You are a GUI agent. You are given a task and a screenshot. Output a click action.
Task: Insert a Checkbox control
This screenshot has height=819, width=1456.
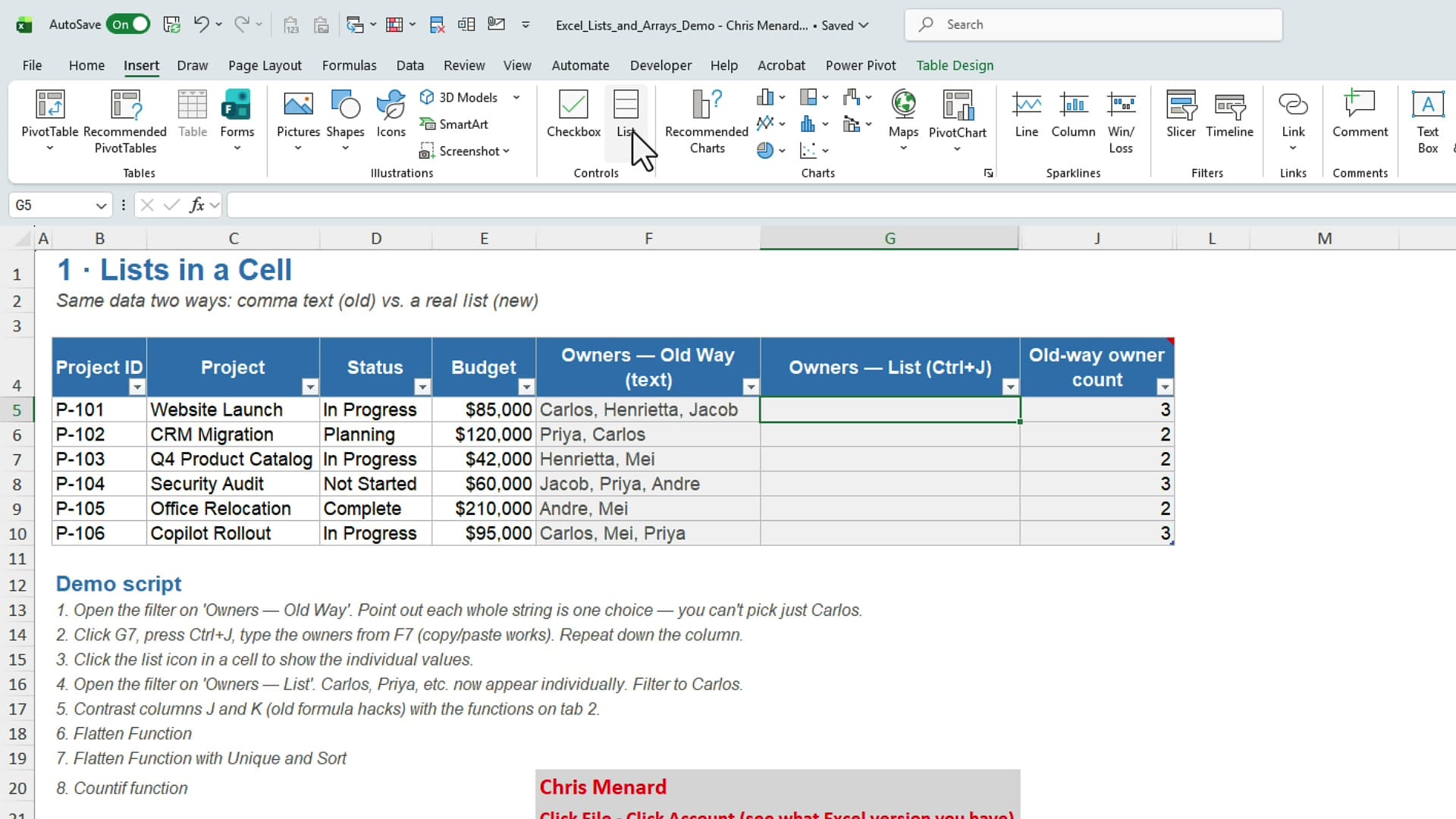point(573,114)
